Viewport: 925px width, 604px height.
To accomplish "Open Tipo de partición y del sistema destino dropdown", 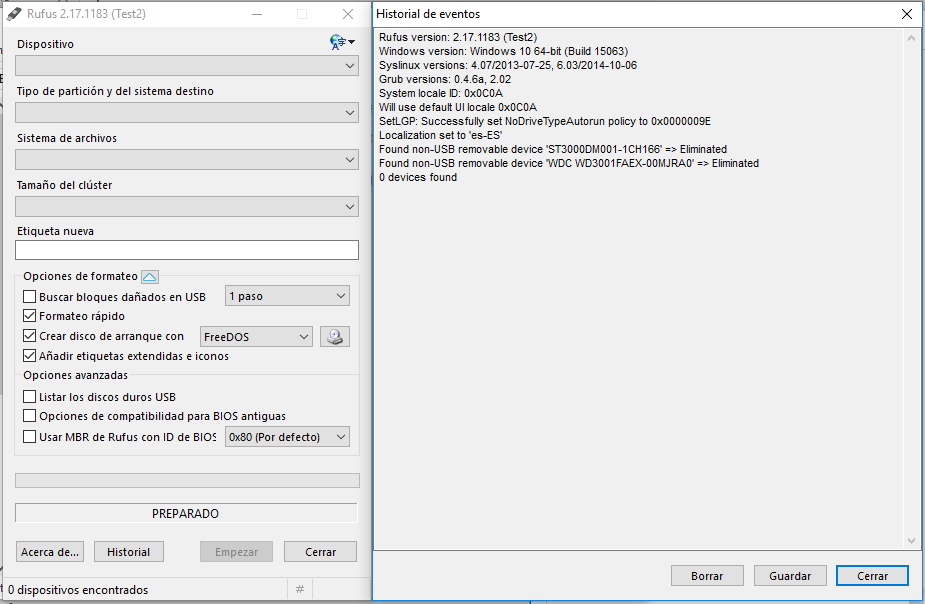I will 186,113.
